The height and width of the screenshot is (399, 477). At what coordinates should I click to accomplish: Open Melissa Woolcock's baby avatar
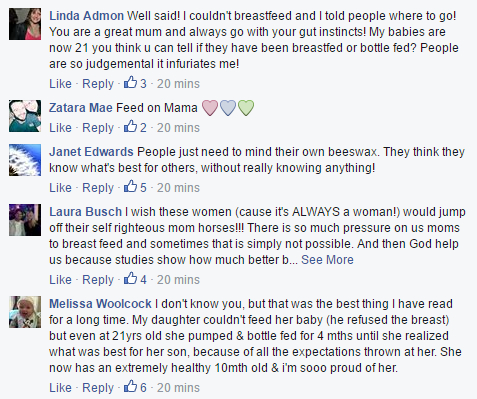[x=25, y=312]
